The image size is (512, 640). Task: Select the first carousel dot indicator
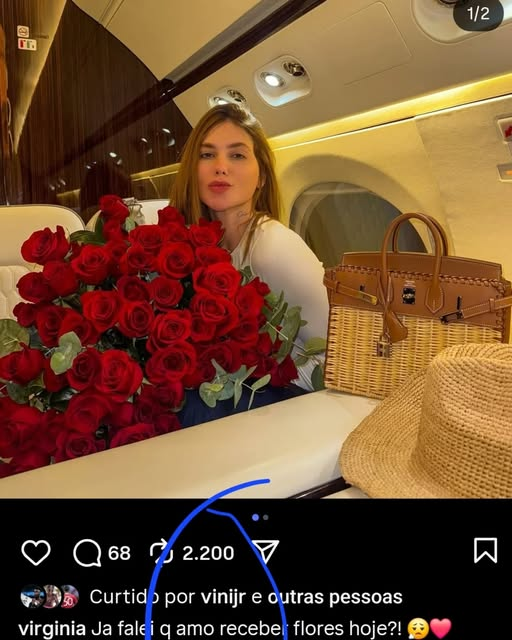256,517
